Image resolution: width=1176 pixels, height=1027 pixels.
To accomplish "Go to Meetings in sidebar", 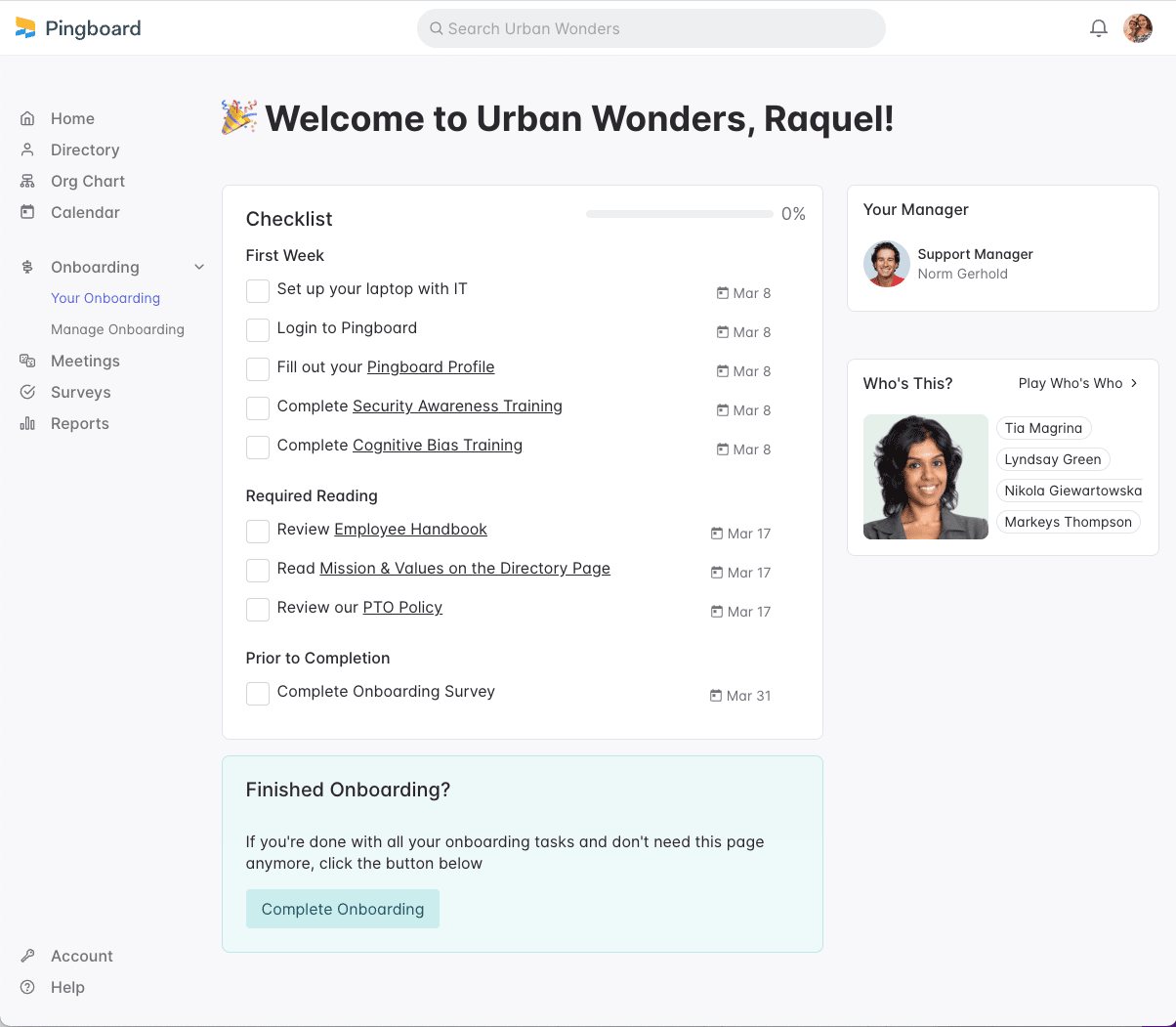I will coord(85,361).
